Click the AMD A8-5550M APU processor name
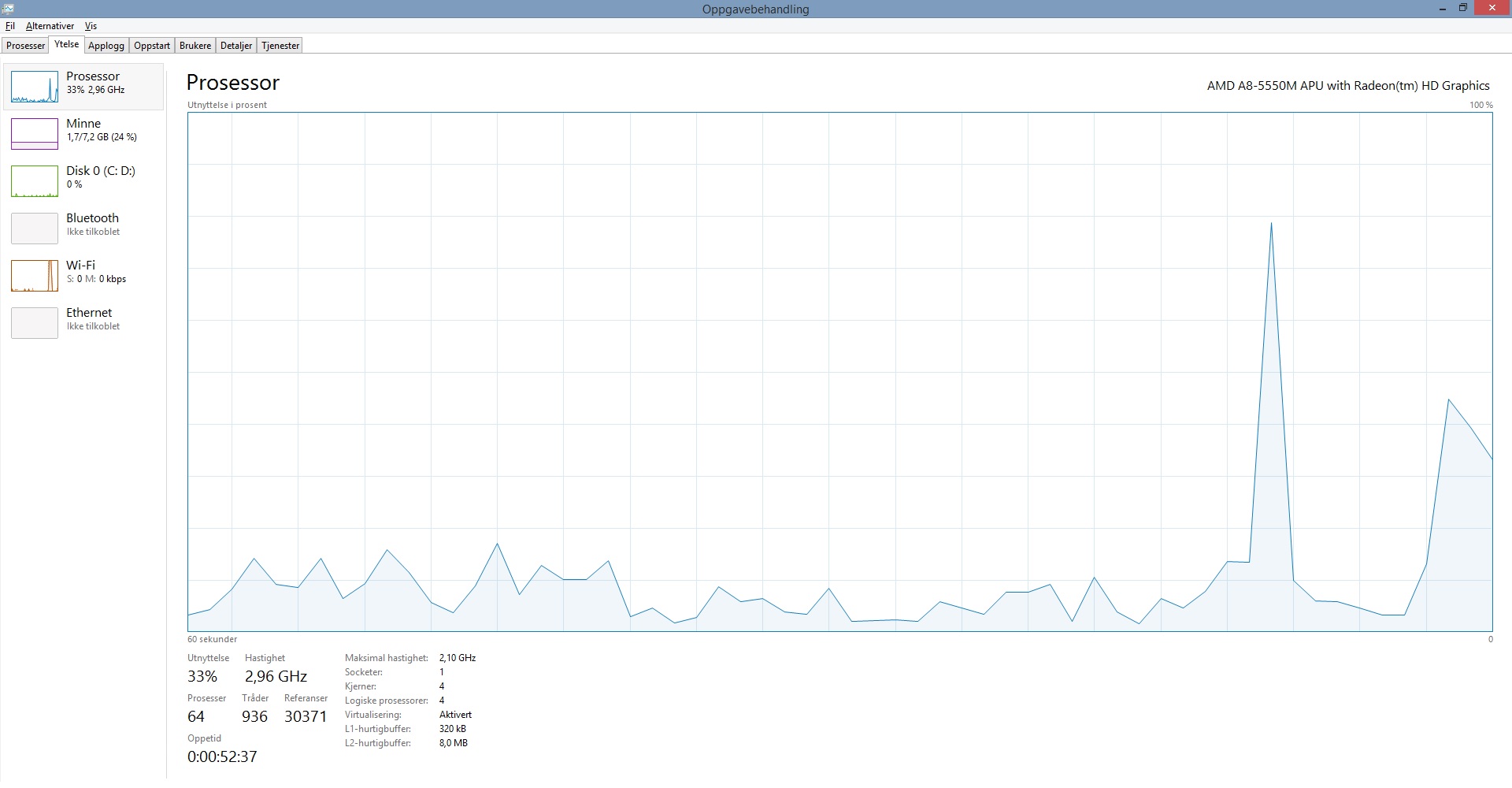This screenshot has width=1512, height=788. click(1348, 86)
